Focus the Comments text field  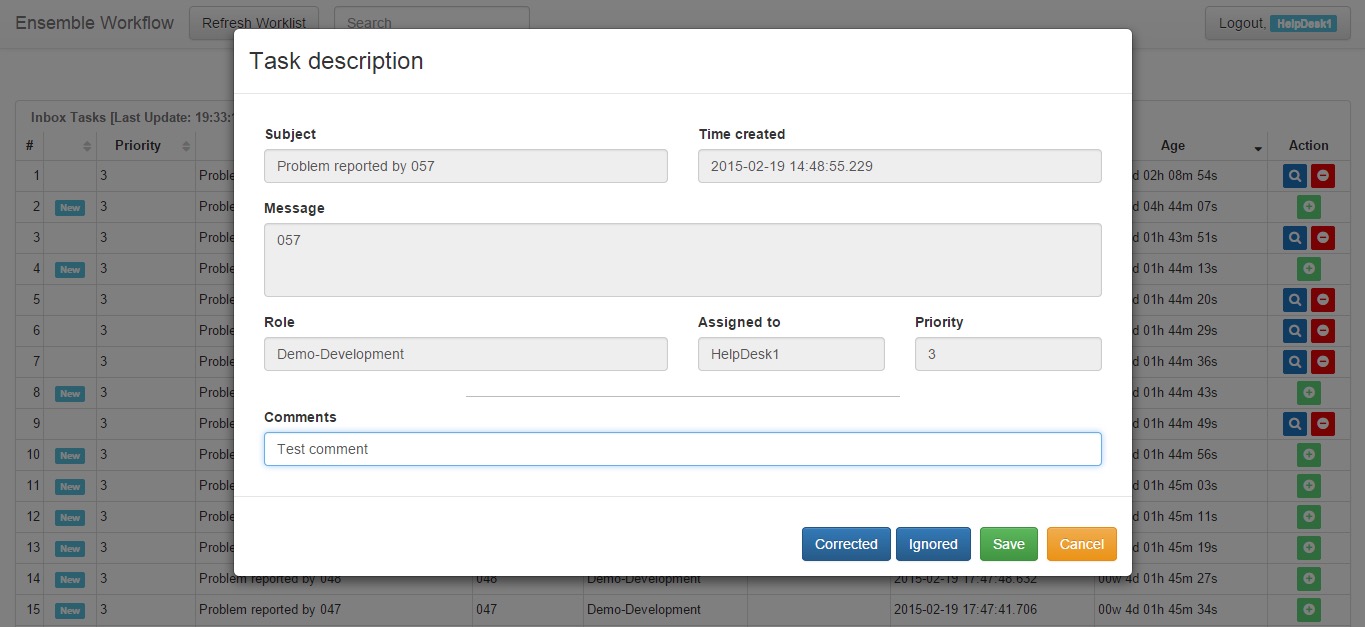(682, 449)
